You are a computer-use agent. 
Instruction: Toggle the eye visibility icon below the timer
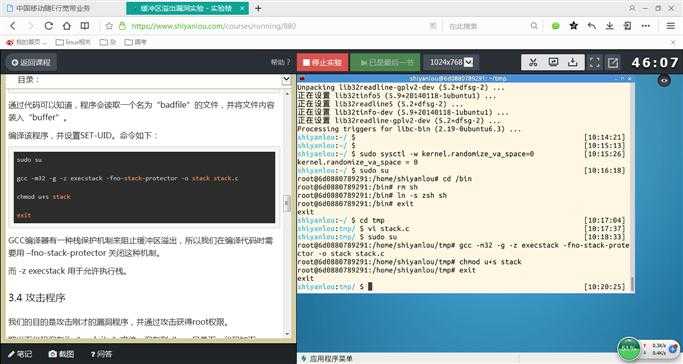click(664, 81)
